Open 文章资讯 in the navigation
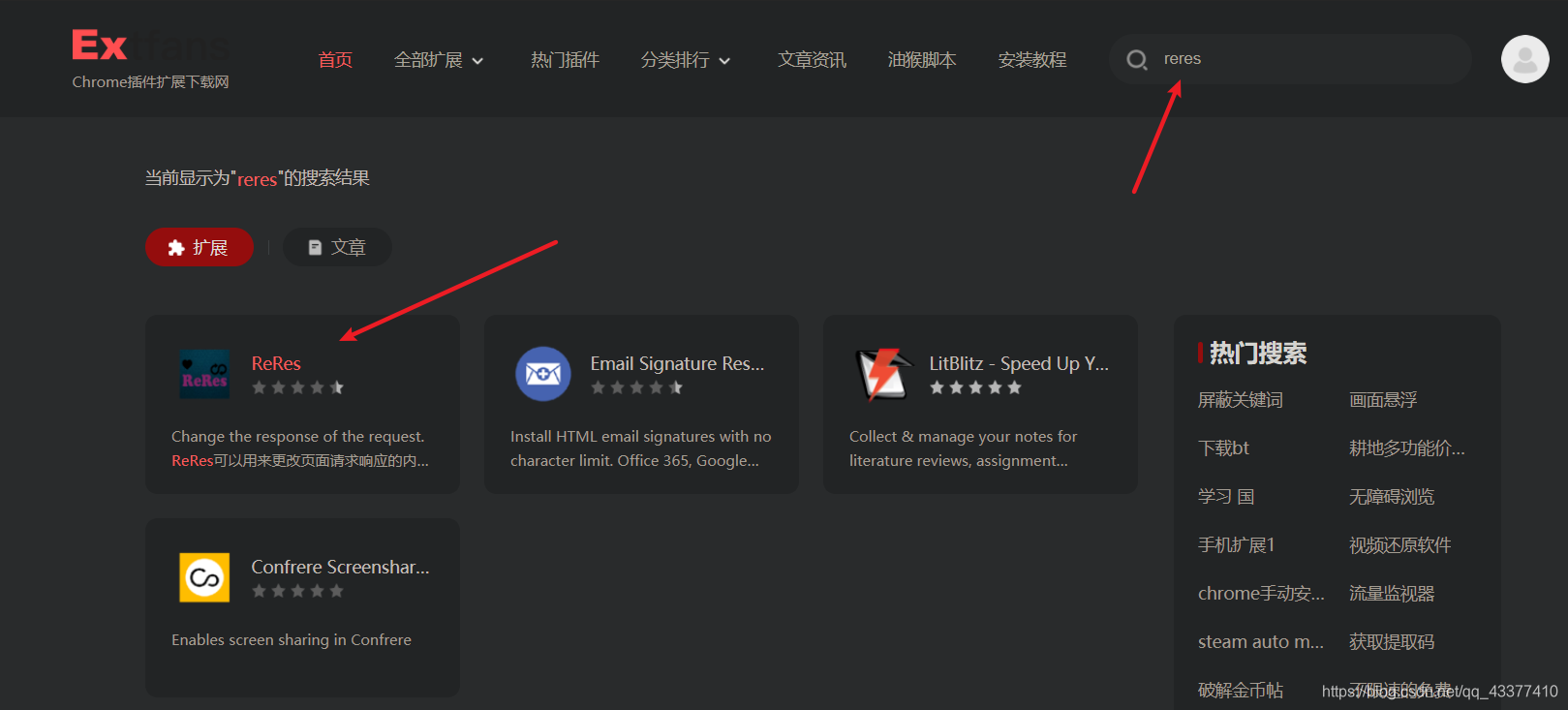The height and width of the screenshot is (710, 1568). 812,60
